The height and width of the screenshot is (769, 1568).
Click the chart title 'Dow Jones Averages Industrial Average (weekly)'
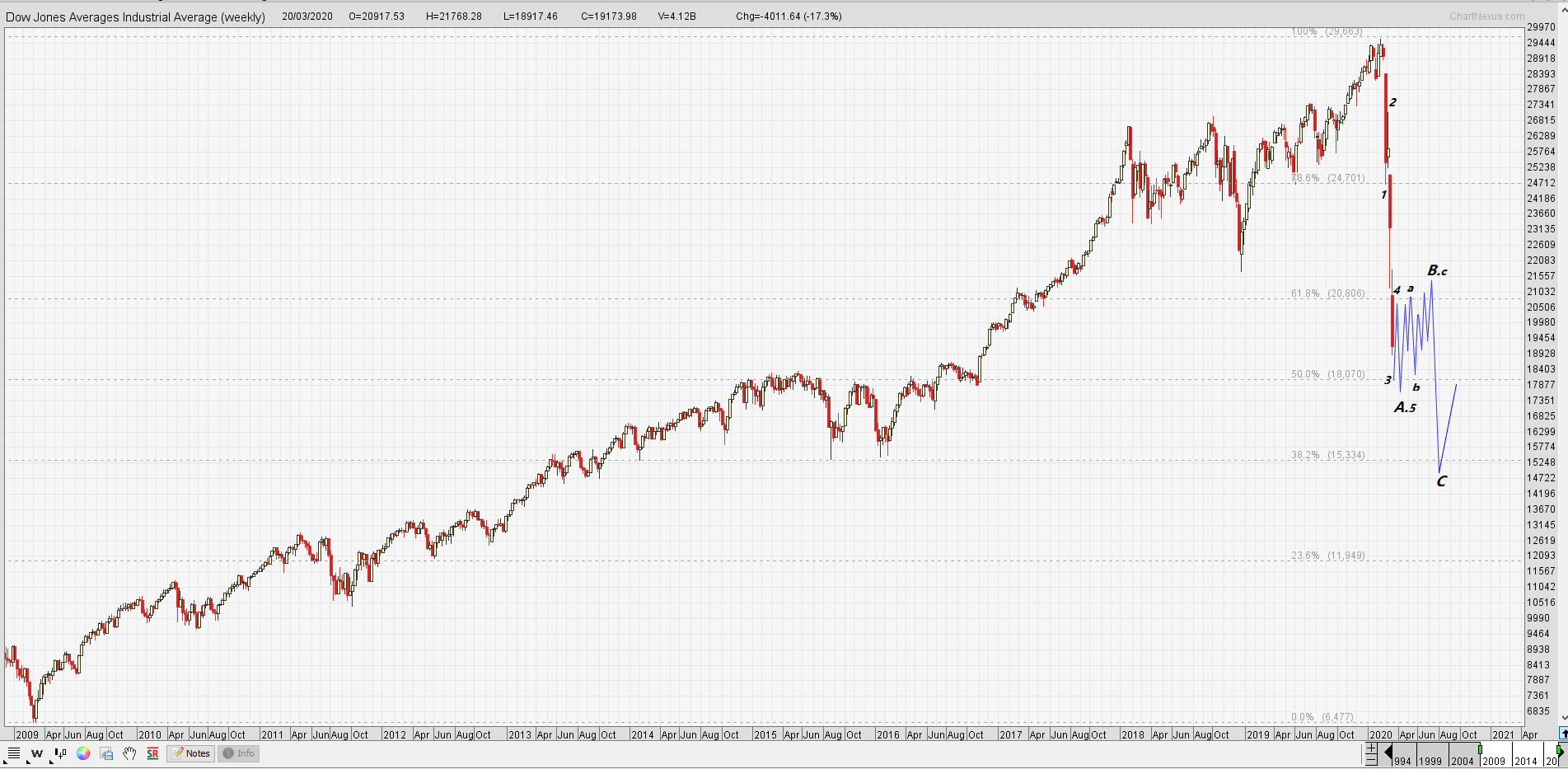(135, 16)
